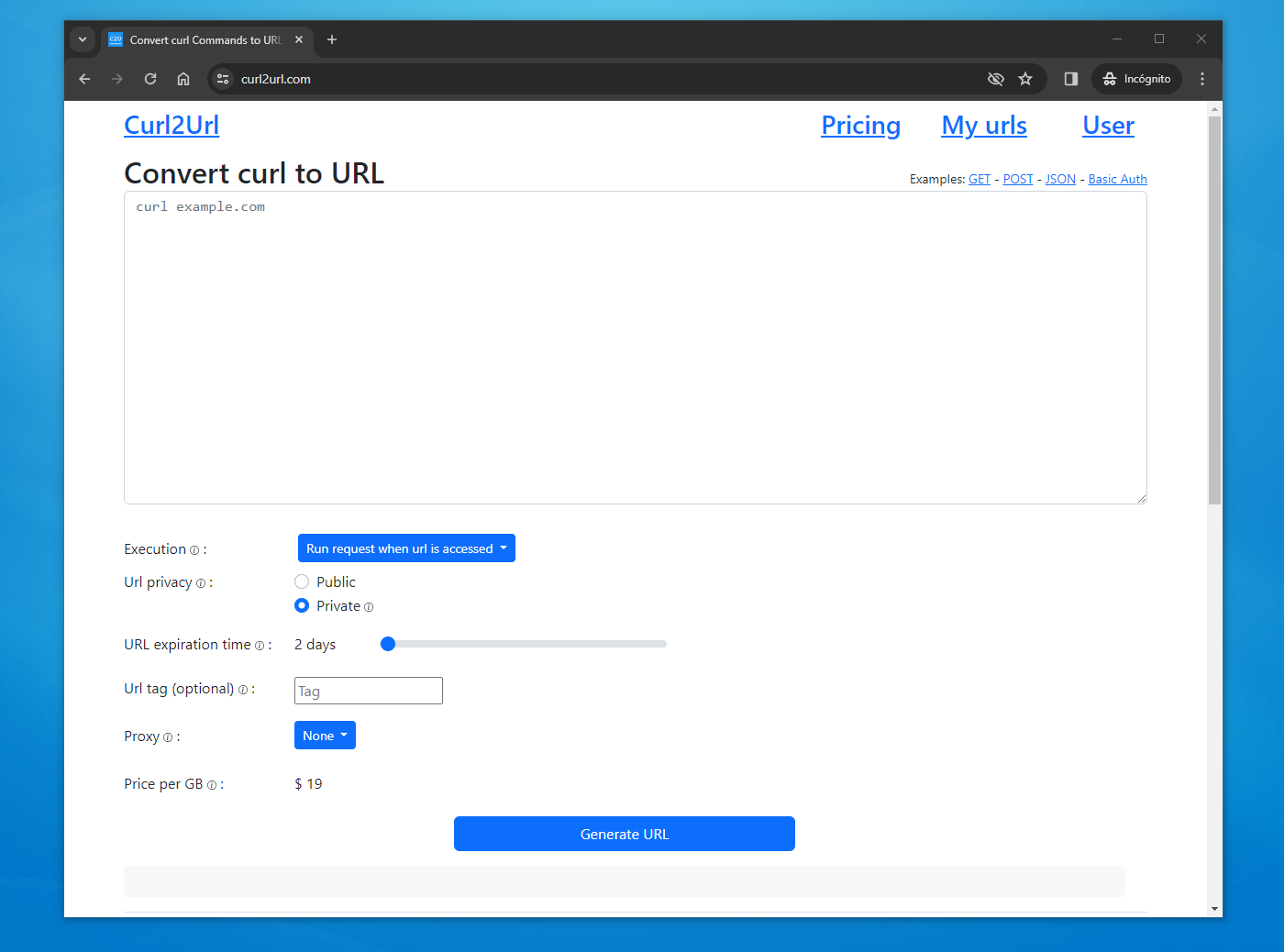The width and height of the screenshot is (1284, 952).
Task: Click the text area resize handle corner
Action: (1141, 498)
